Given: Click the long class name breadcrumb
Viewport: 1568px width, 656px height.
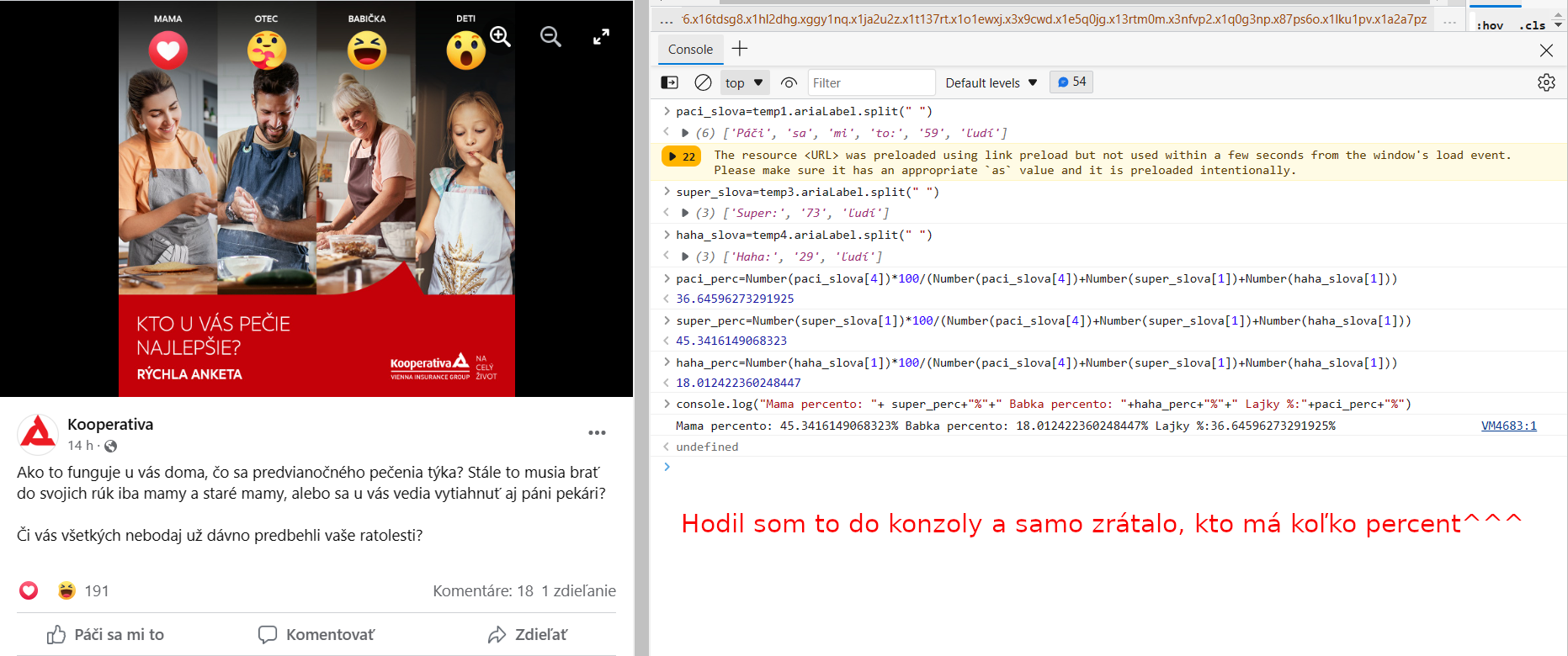Looking at the screenshot, I should tap(1055, 19).
